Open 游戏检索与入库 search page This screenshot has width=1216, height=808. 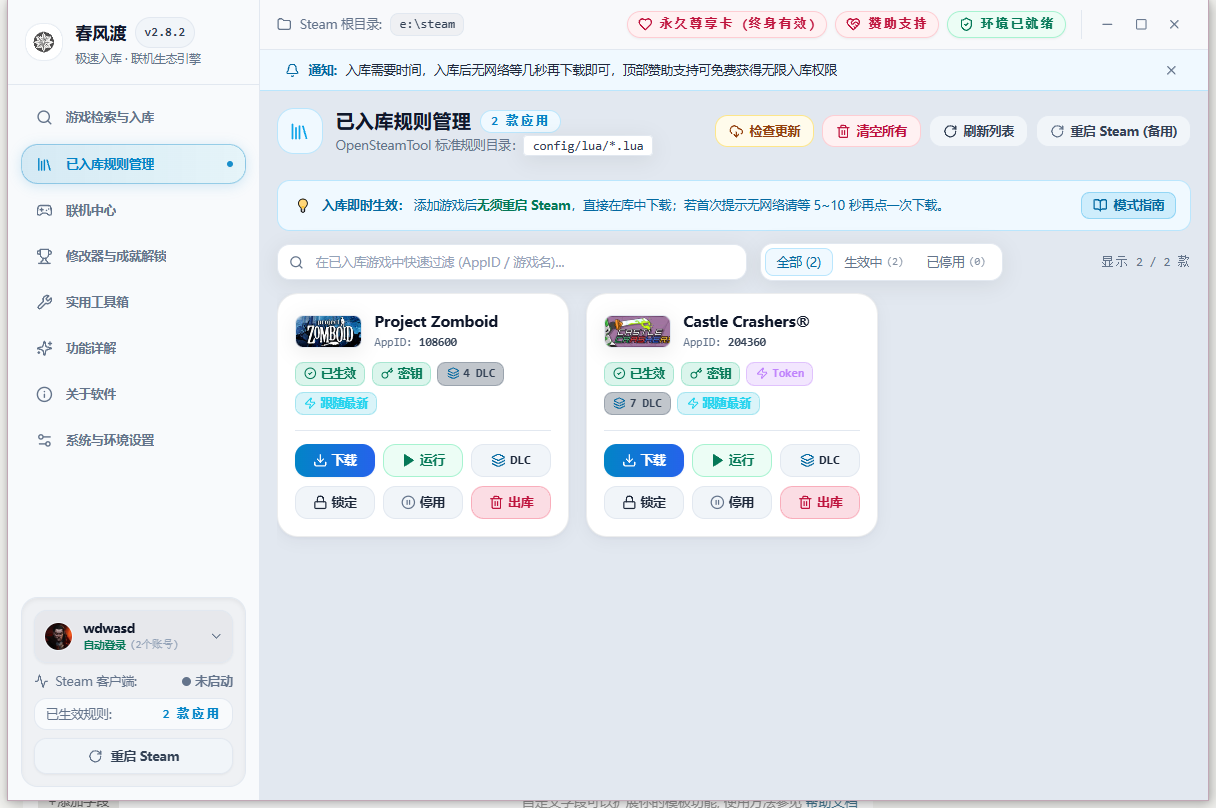pyautogui.click(x=133, y=117)
